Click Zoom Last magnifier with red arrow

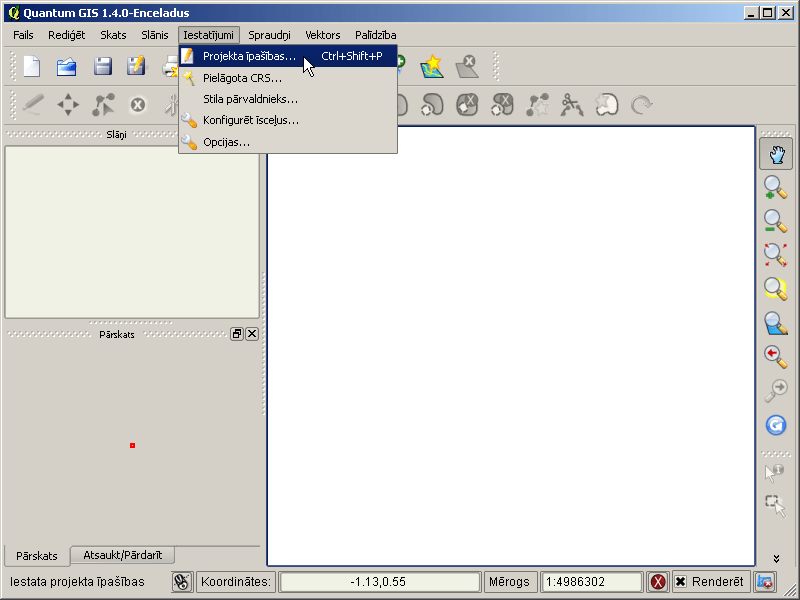tap(776, 357)
